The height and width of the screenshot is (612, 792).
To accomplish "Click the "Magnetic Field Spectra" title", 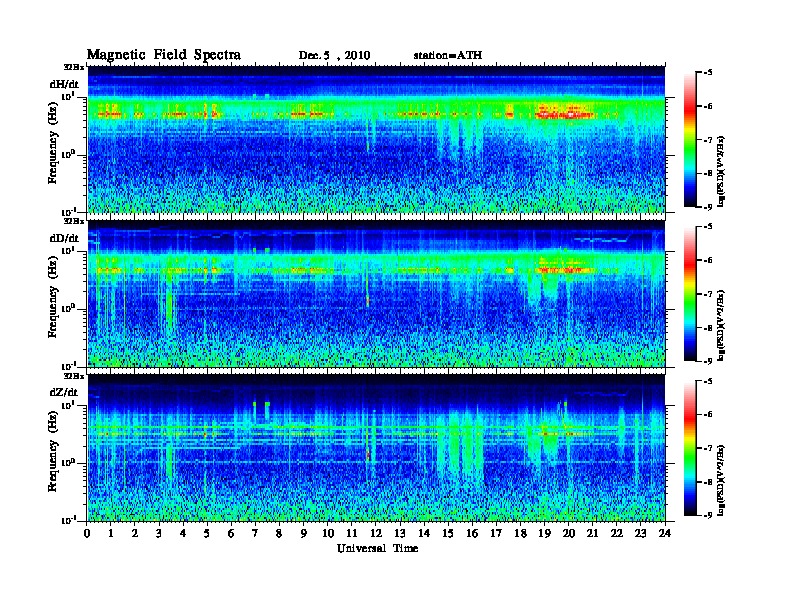I will [x=164, y=55].
